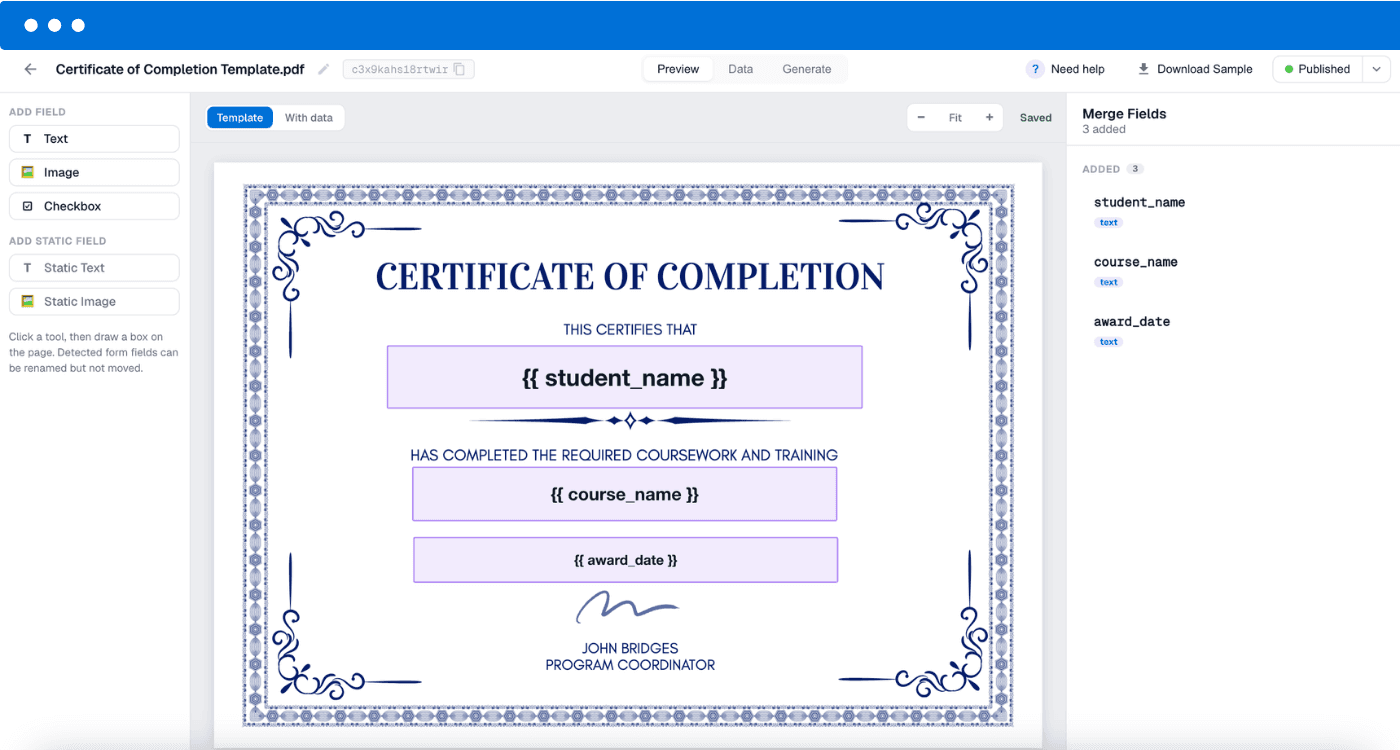The image size is (1400, 750).
Task: Click the Fit zoom level button
Action: point(955,117)
